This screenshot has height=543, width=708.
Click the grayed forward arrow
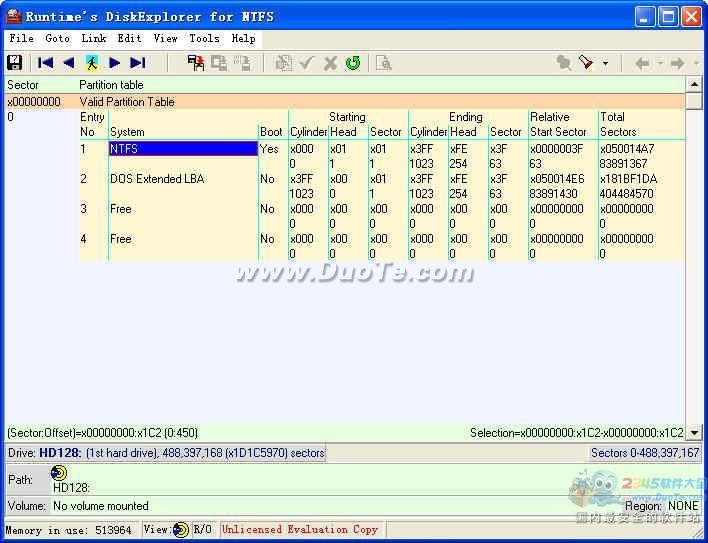(x=677, y=63)
